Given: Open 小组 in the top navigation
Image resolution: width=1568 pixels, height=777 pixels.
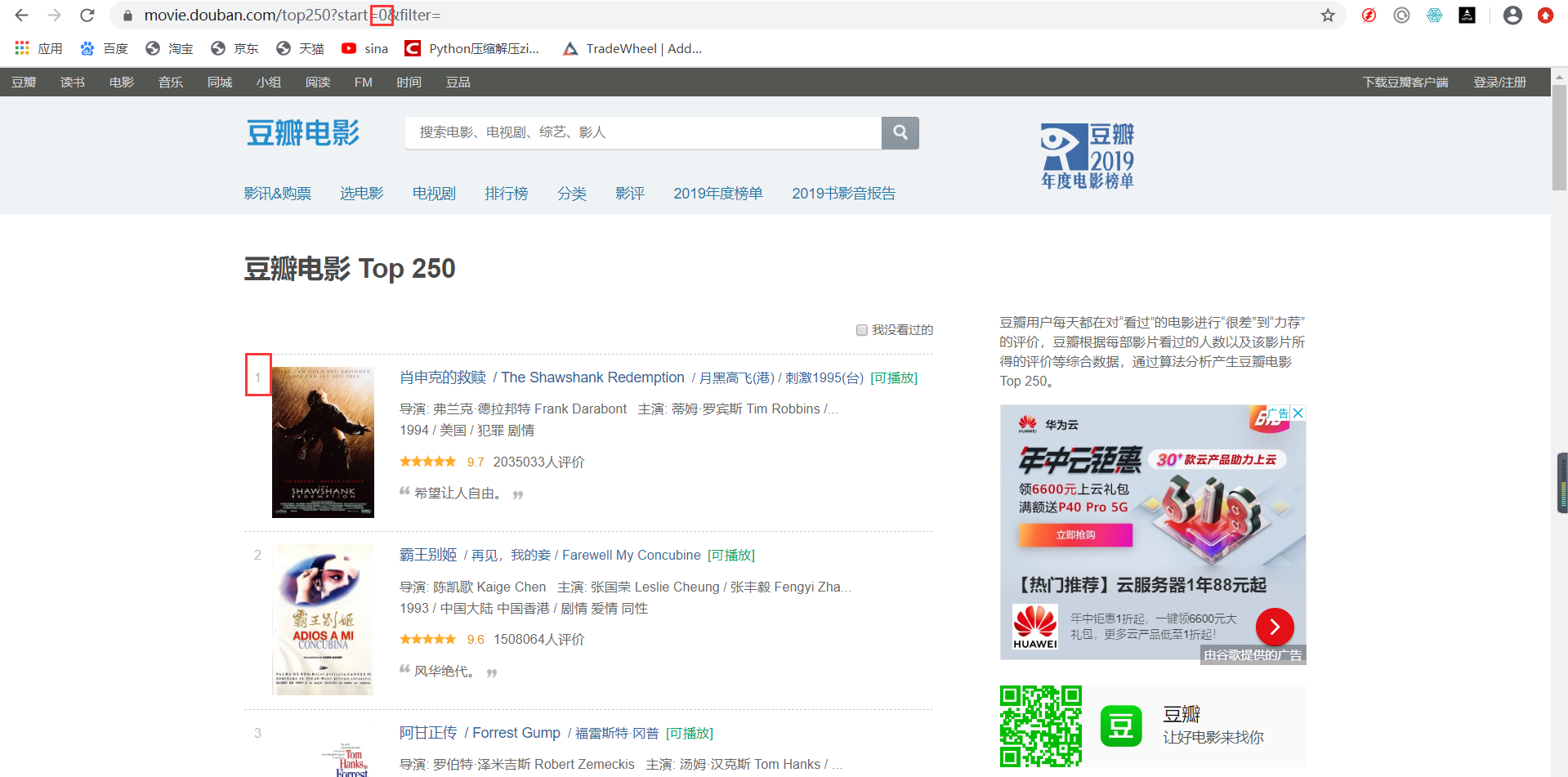Looking at the screenshot, I should pyautogui.click(x=269, y=82).
